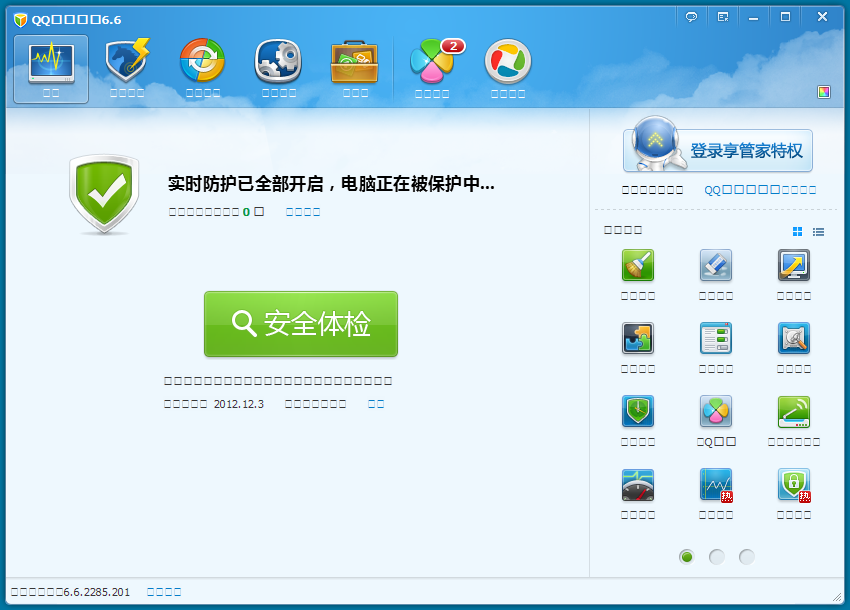The width and height of the screenshot is (850, 610).
Task: Open the four-petal flower icon with badge 2
Action: 432,64
